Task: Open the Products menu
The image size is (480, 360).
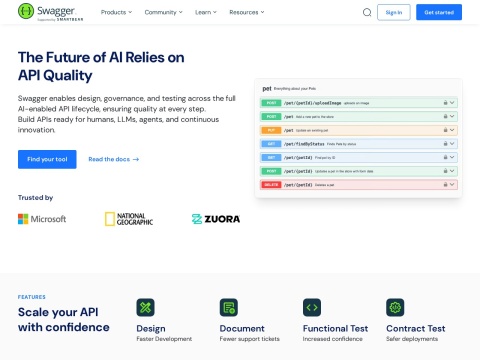Action: click(x=116, y=12)
